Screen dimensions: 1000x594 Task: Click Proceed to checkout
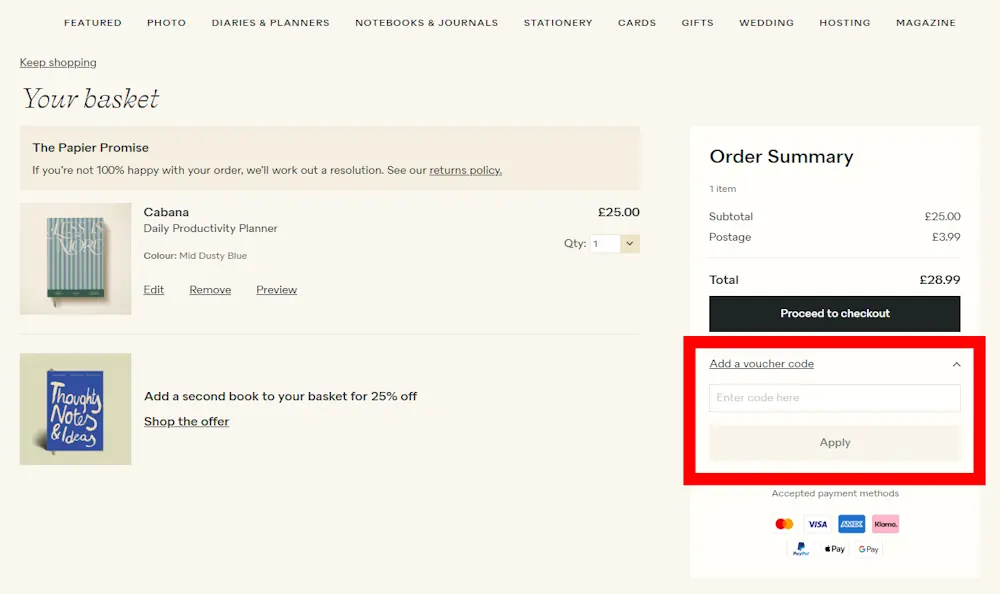(834, 313)
